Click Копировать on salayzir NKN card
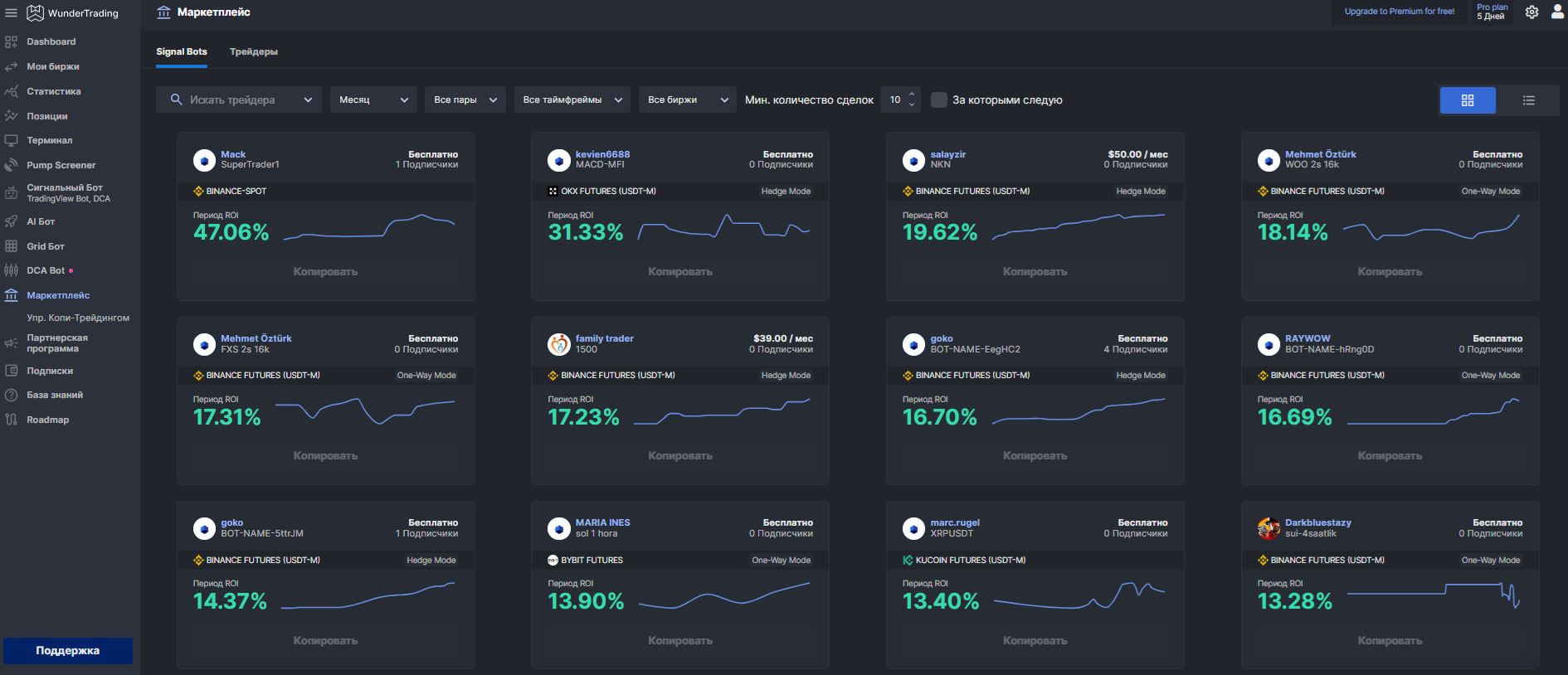1568x675 pixels. tap(1035, 272)
